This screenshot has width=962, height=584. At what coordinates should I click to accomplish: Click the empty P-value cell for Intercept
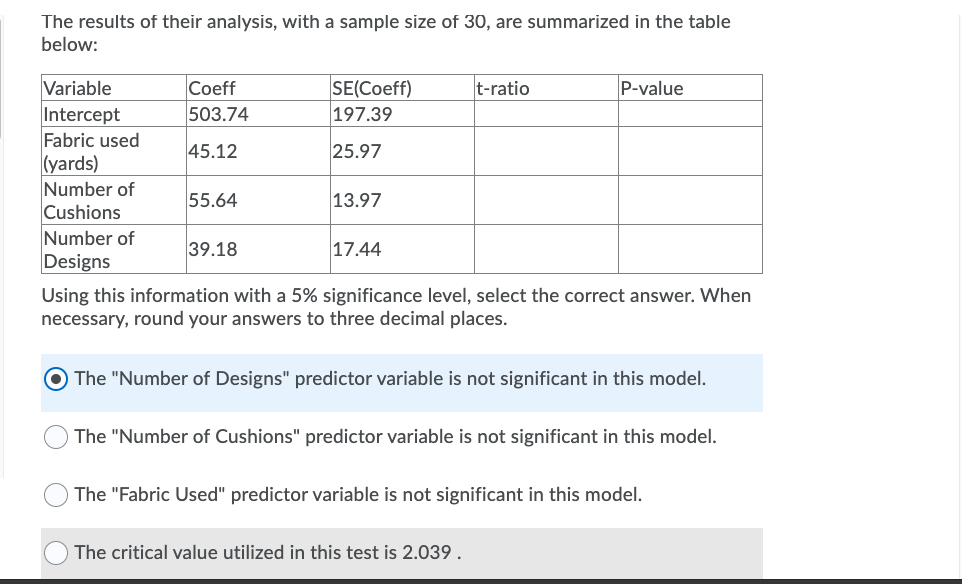pos(690,114)
